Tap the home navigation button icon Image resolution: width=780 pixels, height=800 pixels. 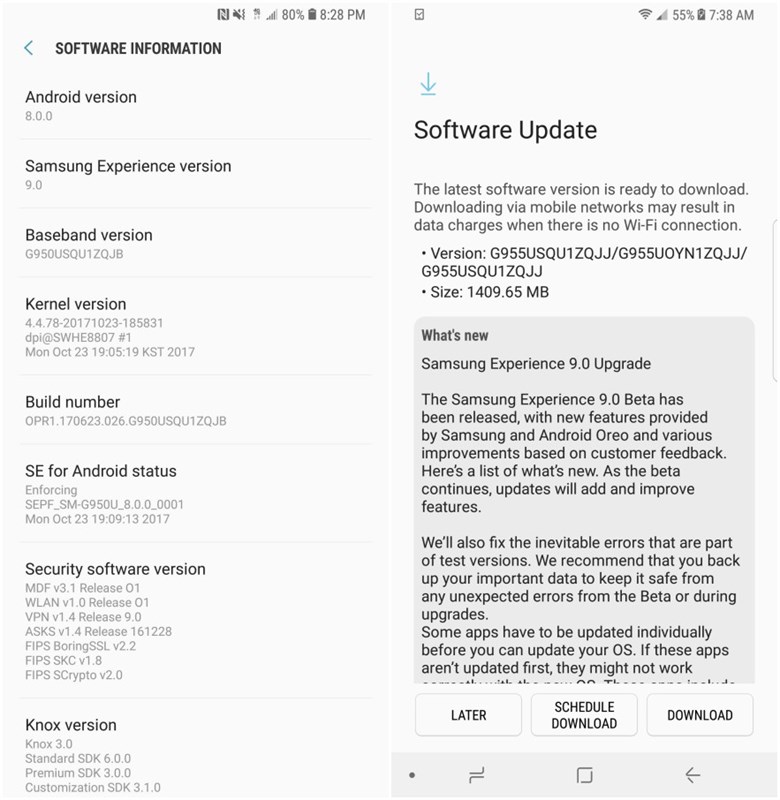pyautogui.click(x=584, y=775)
